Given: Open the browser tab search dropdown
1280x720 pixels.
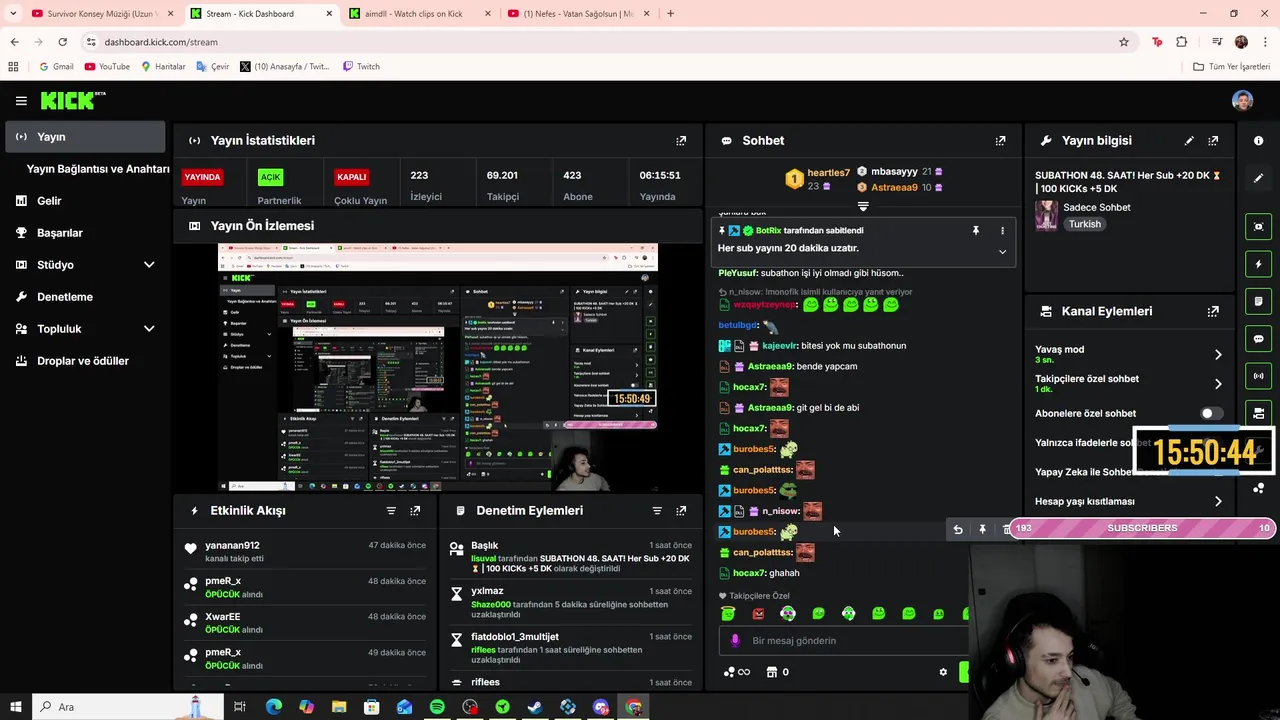Looking at the screenshot, I should point(13,14).
